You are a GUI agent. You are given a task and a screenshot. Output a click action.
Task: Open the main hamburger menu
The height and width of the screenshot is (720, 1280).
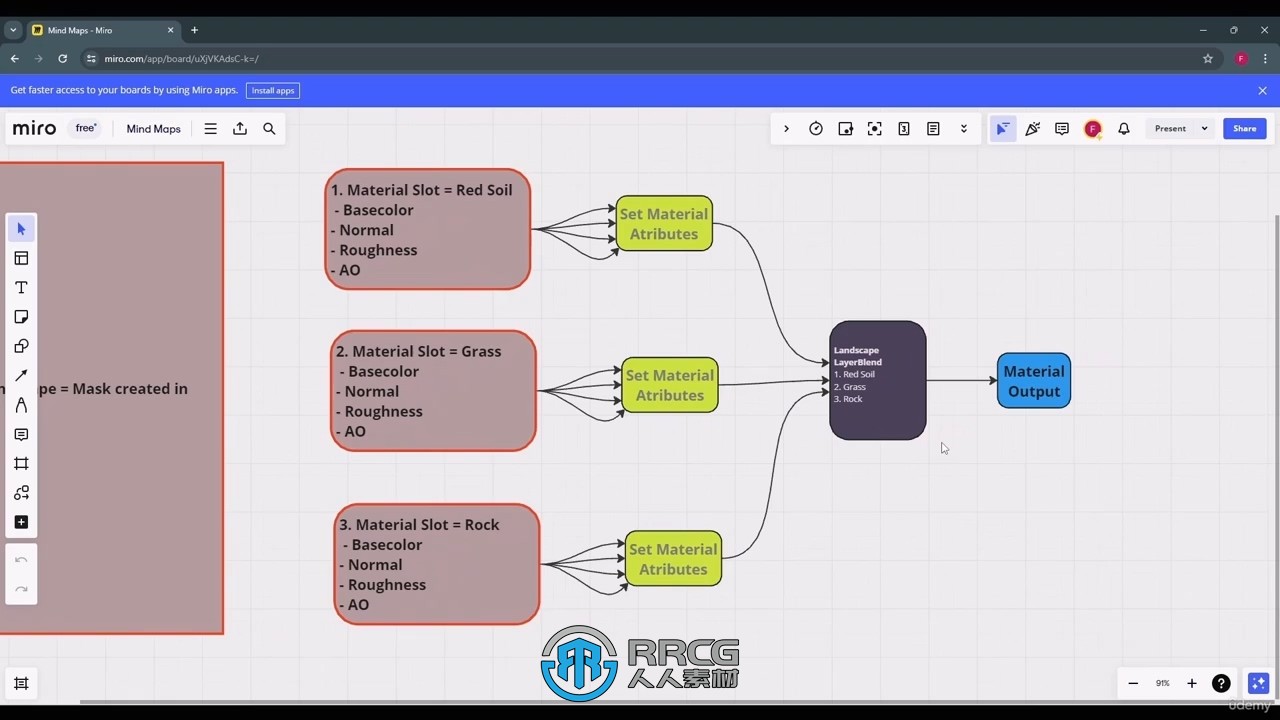[x=210, y=129]
